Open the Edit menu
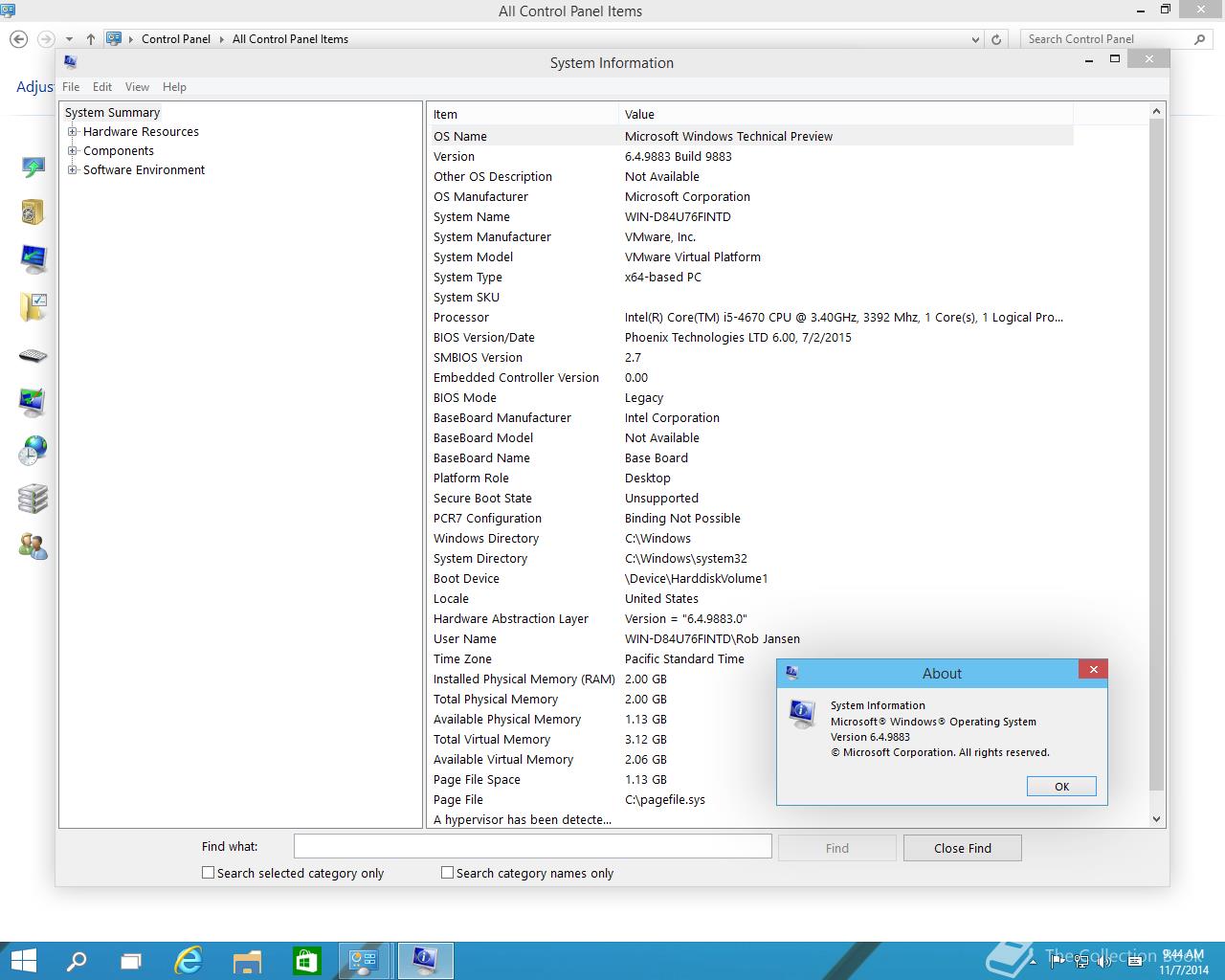This screenshot has height=980, width=1225. (x=102, y=87)
